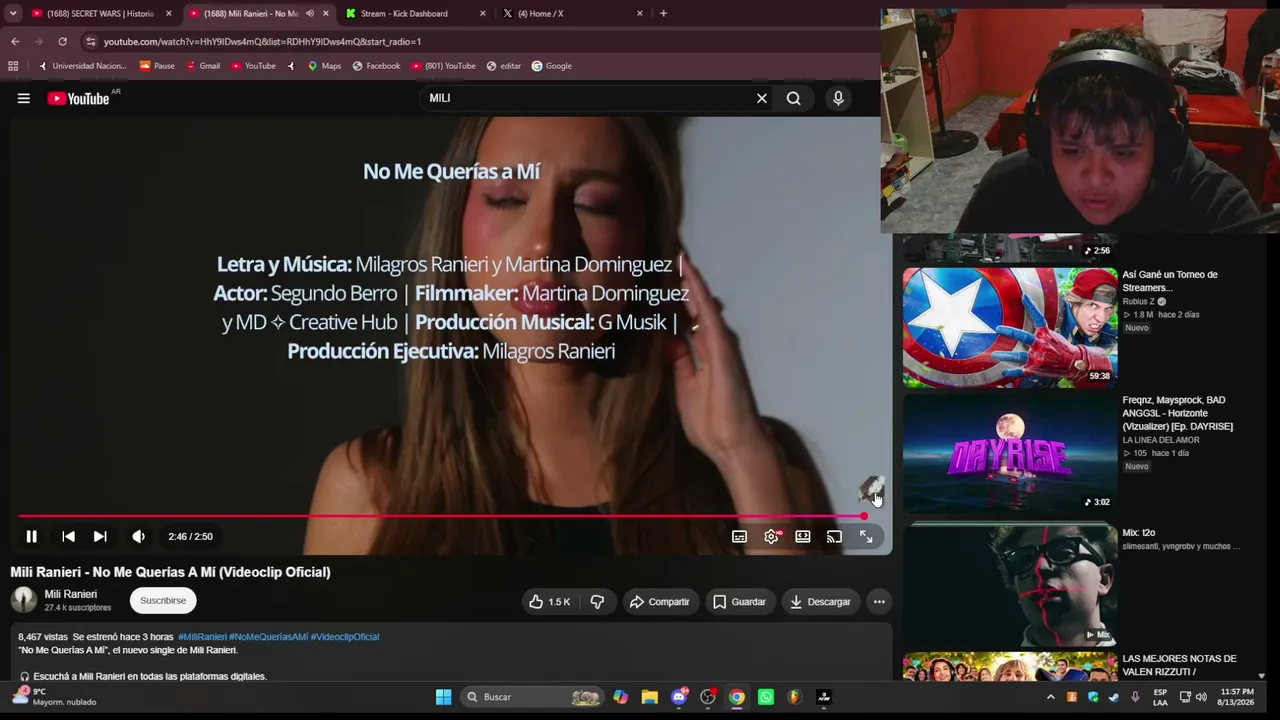
Task: Show hidden system tray icons chevron
Action: pyautogui.click(x=1050, y=697)
